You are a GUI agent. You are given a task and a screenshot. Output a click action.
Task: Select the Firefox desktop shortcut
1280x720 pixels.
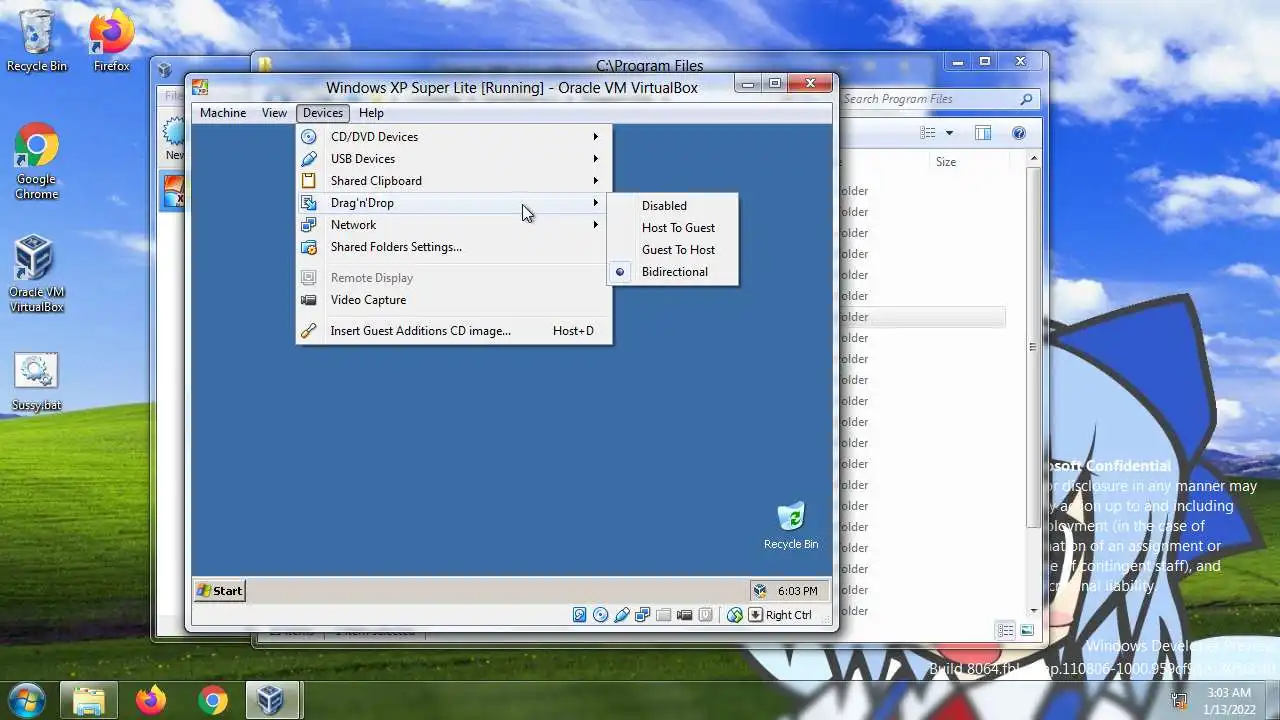click(x=111, y=41)
